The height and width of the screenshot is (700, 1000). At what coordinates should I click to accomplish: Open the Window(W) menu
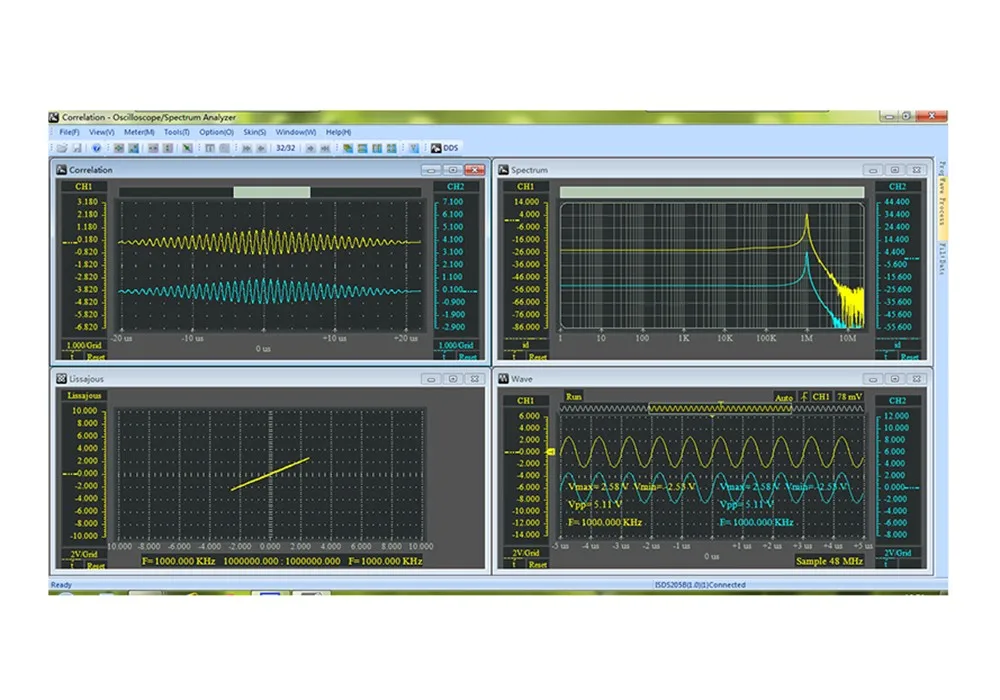click(295, 132)
